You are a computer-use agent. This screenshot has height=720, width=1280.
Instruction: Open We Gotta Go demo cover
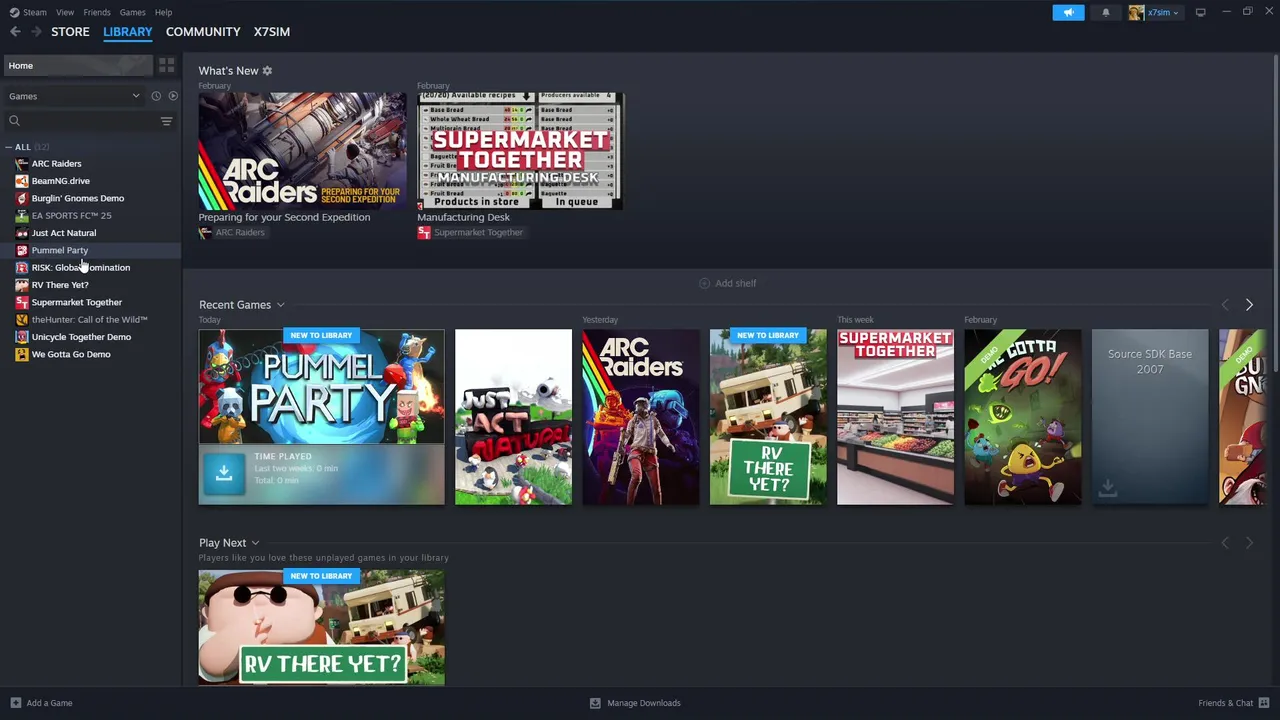[1022, 417]
